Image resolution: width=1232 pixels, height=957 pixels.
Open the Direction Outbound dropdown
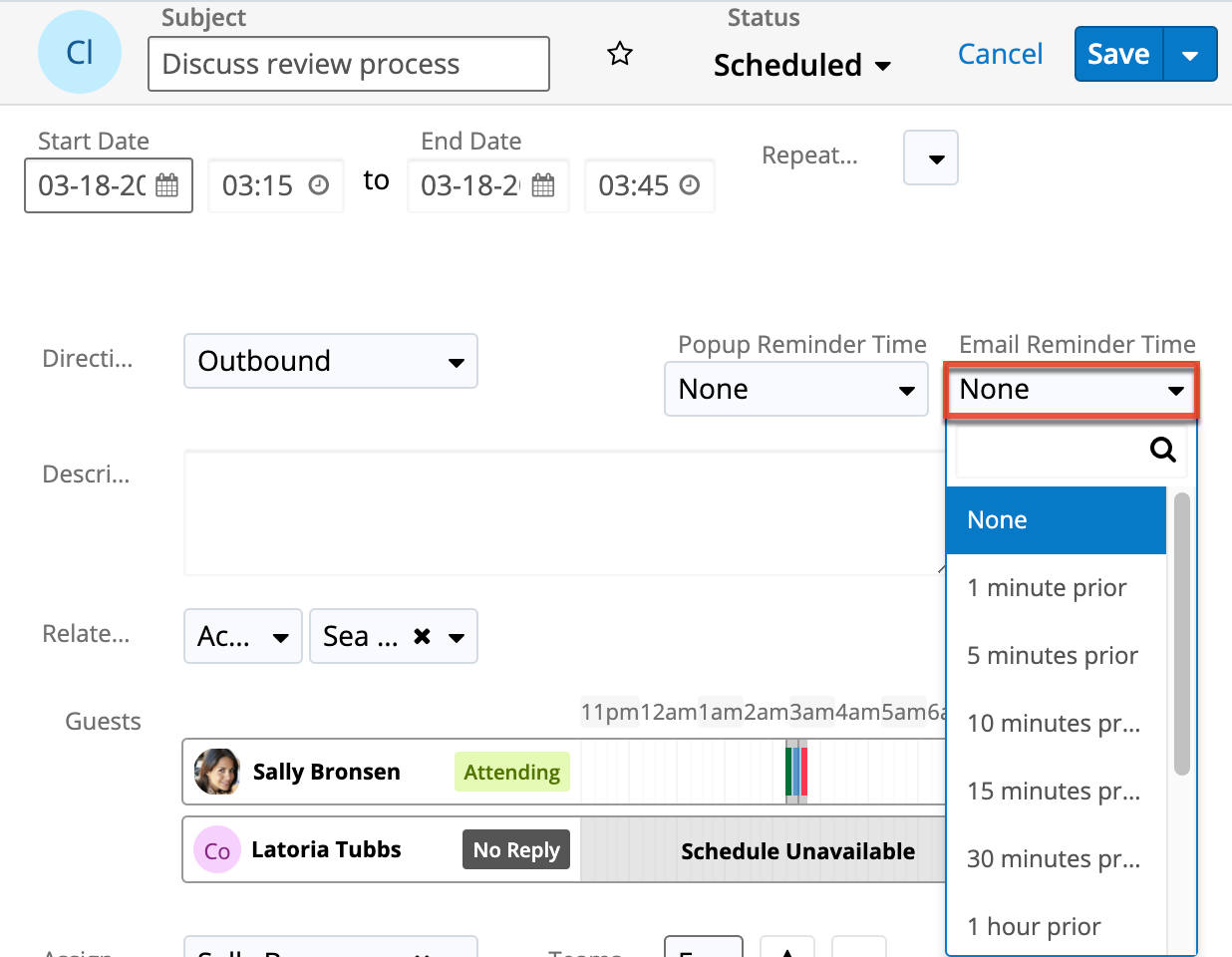click(331, 361)
